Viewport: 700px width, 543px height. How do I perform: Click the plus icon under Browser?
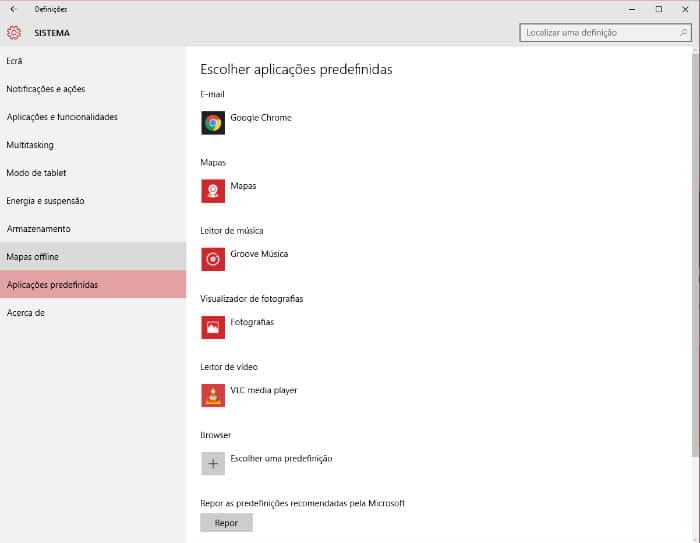tap(213, 464)
